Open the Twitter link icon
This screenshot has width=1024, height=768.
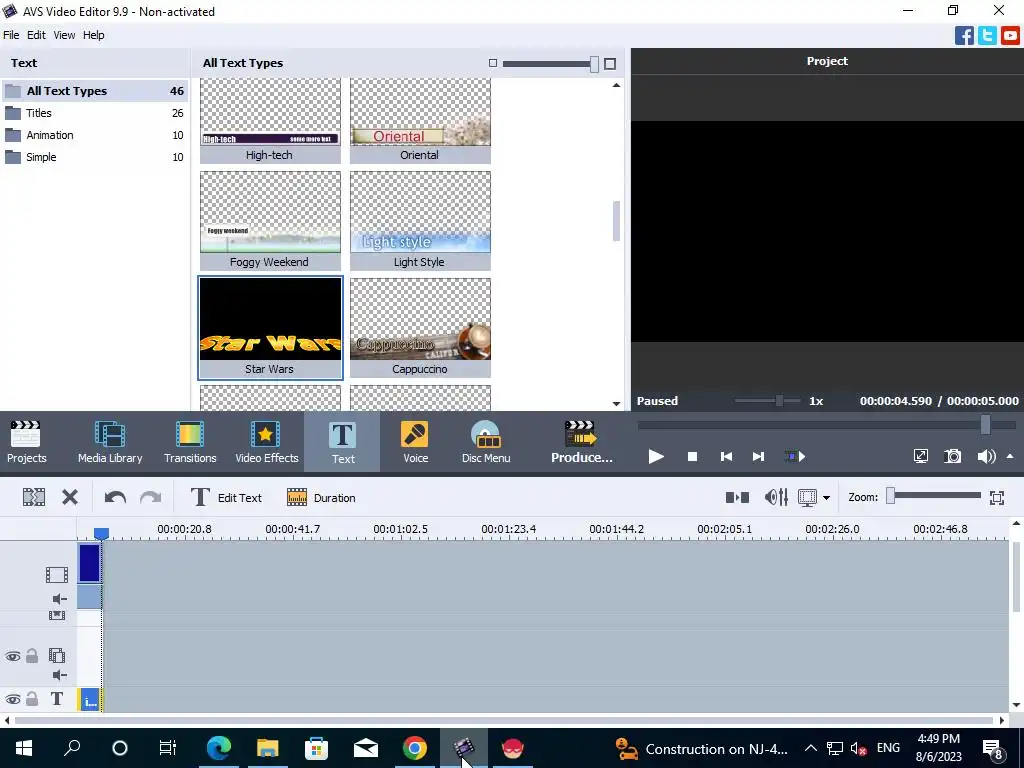click(x=987, y=35)
